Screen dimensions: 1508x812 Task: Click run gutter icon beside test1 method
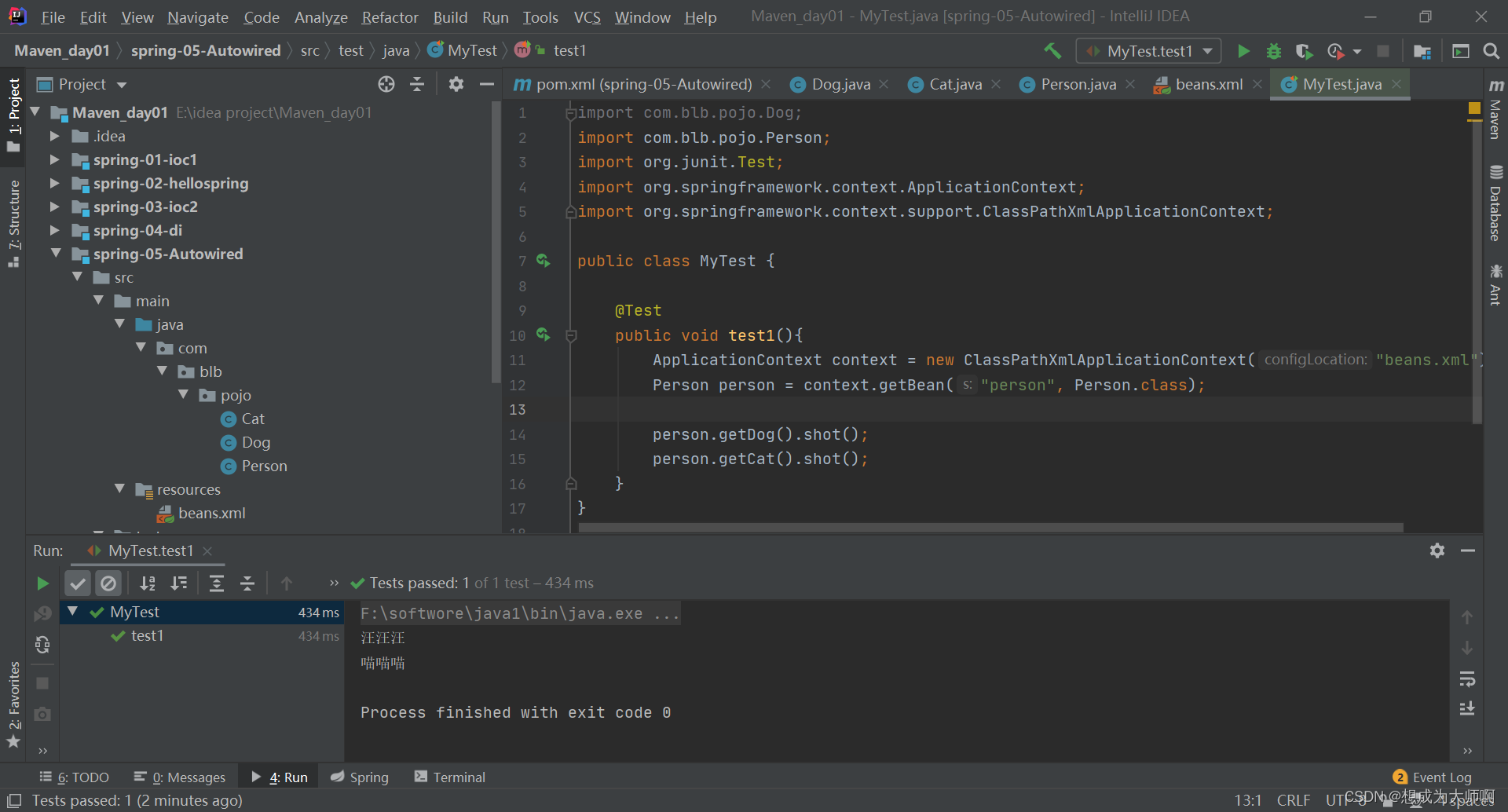coord(543,335)
